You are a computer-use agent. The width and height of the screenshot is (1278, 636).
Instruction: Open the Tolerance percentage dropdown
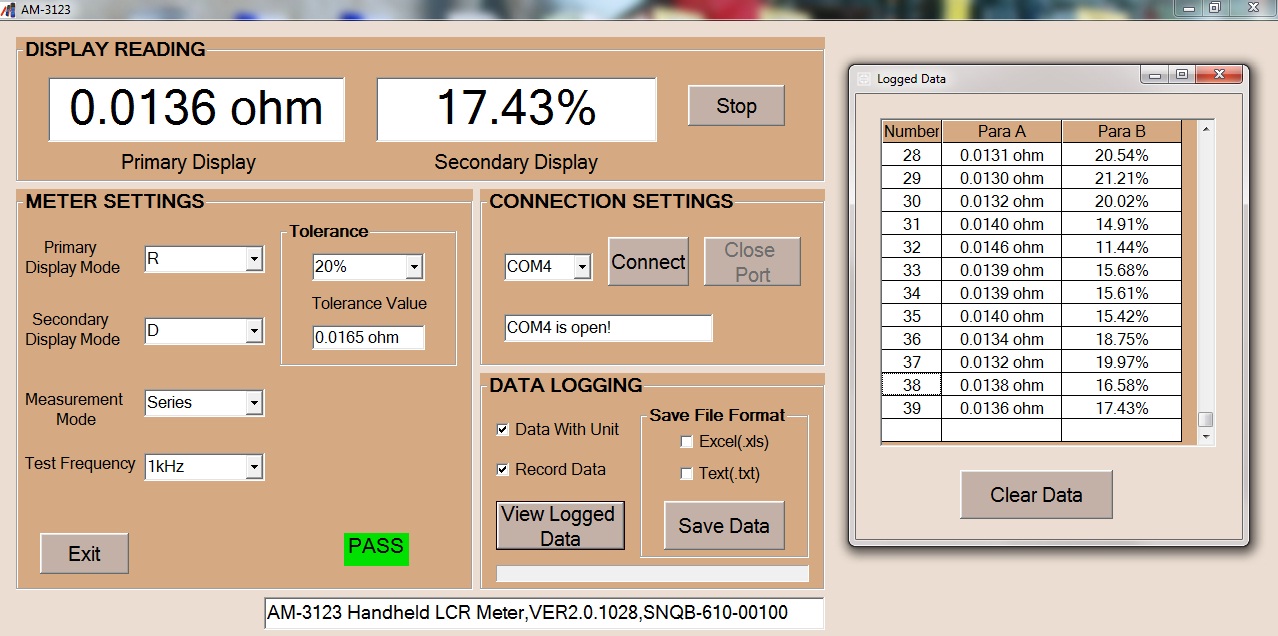414,267
